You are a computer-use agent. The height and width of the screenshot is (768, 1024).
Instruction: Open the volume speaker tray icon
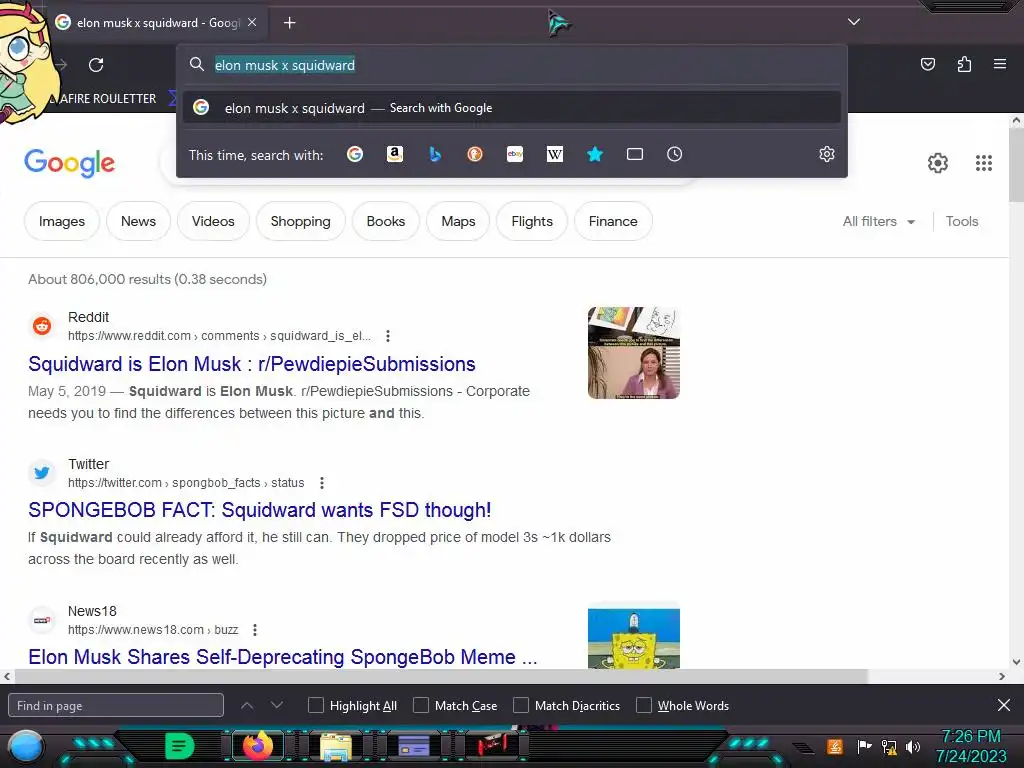[912, 746]
